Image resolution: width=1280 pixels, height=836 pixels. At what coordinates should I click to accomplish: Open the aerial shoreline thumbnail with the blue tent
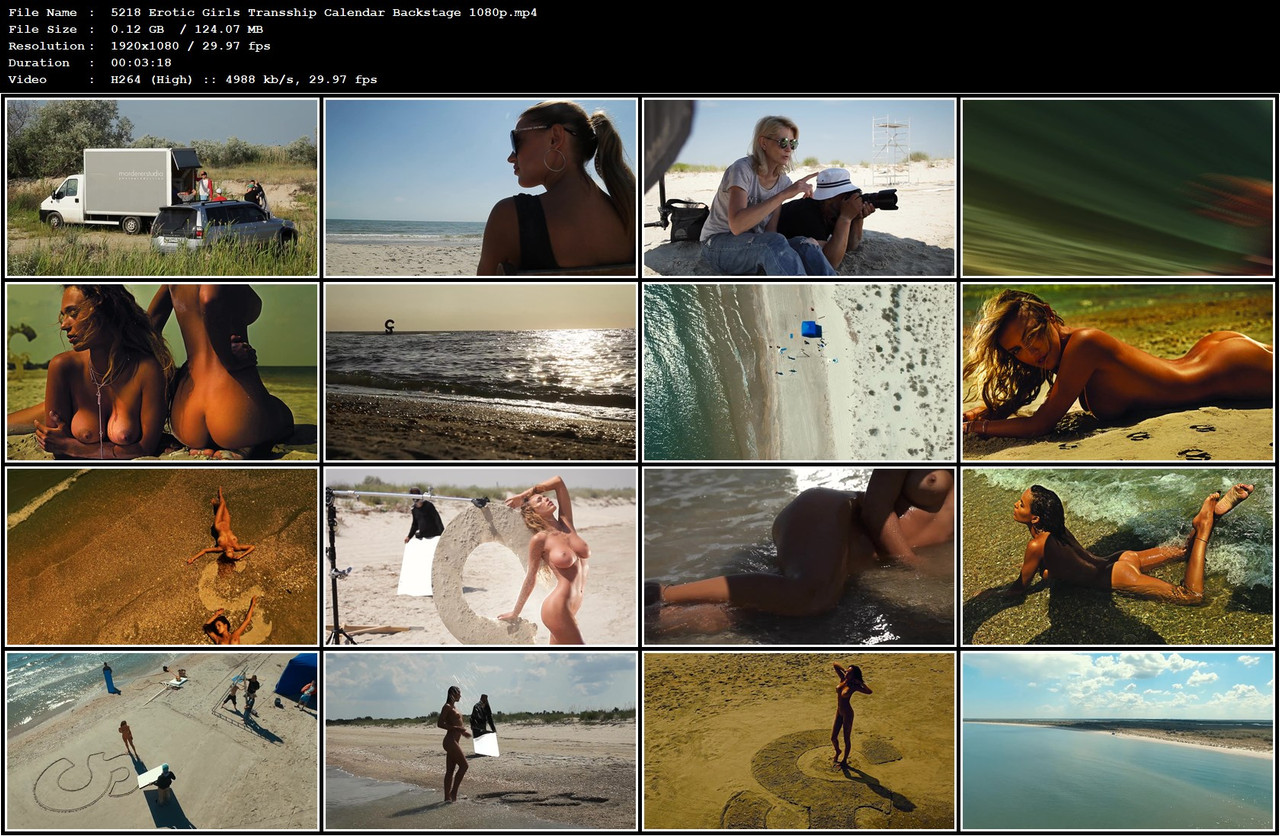(799, 372)
